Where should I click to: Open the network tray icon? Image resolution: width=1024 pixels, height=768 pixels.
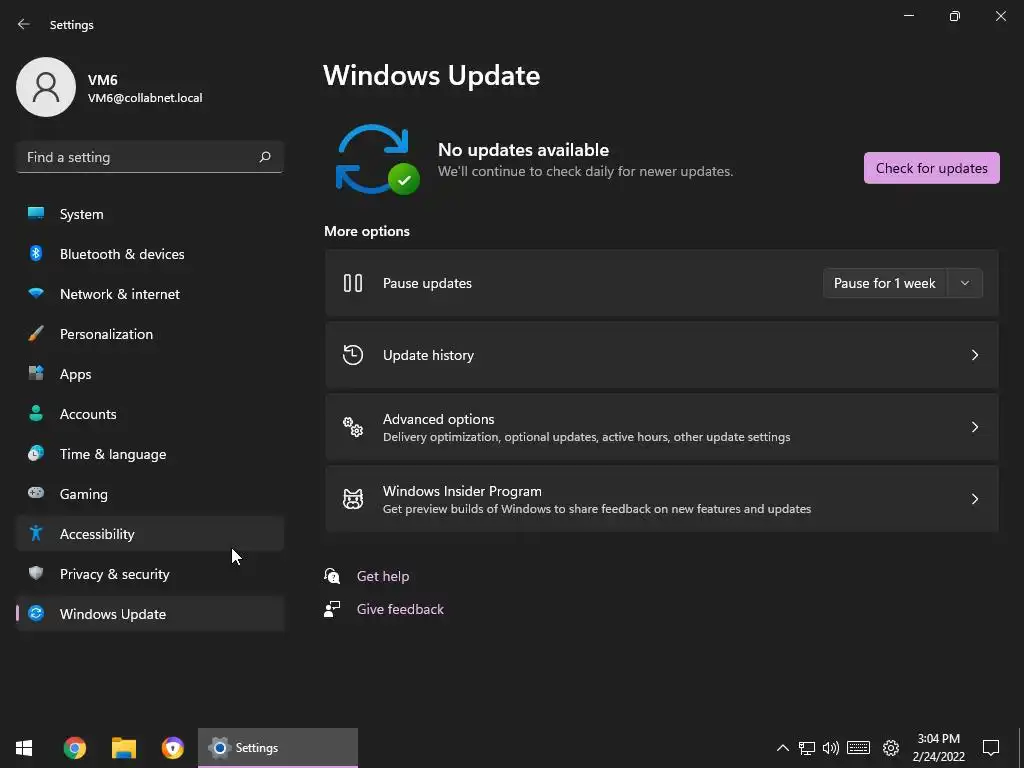coord(807,748)
